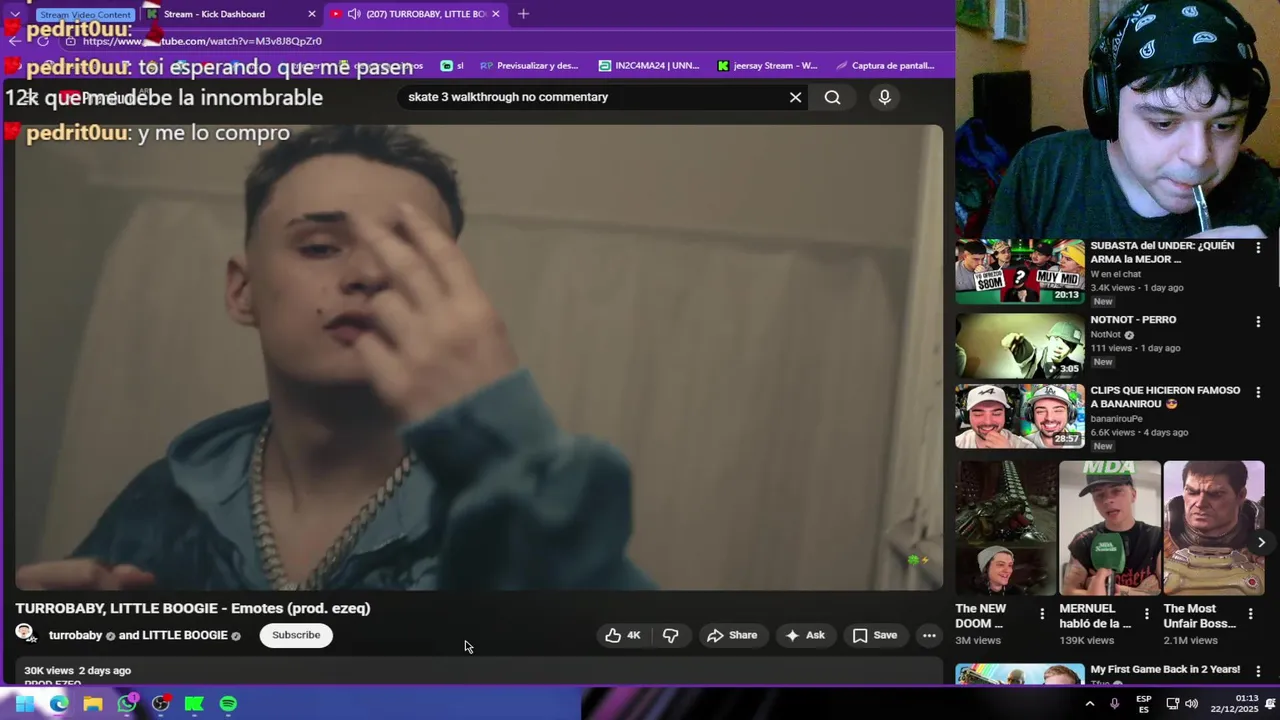This screenshot has height=720, width=1280.
Task: Open options for The Most Unfair Boss short
Action: click(x=1250, y=614)
